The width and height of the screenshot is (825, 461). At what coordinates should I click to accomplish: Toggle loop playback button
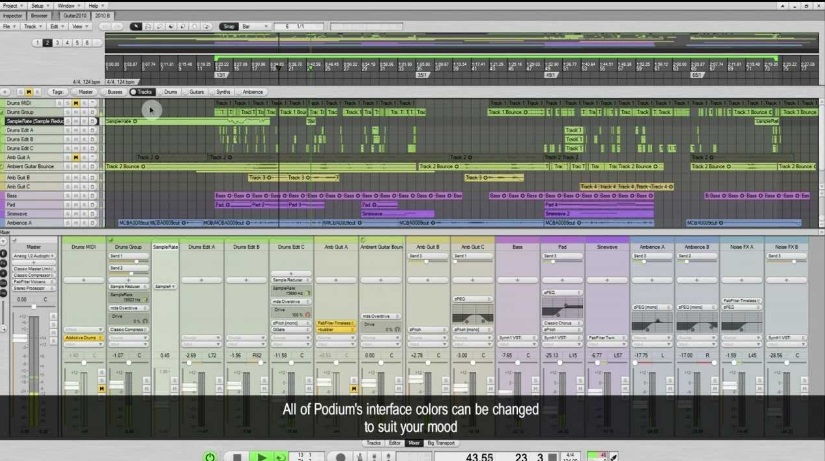point(280,457)
